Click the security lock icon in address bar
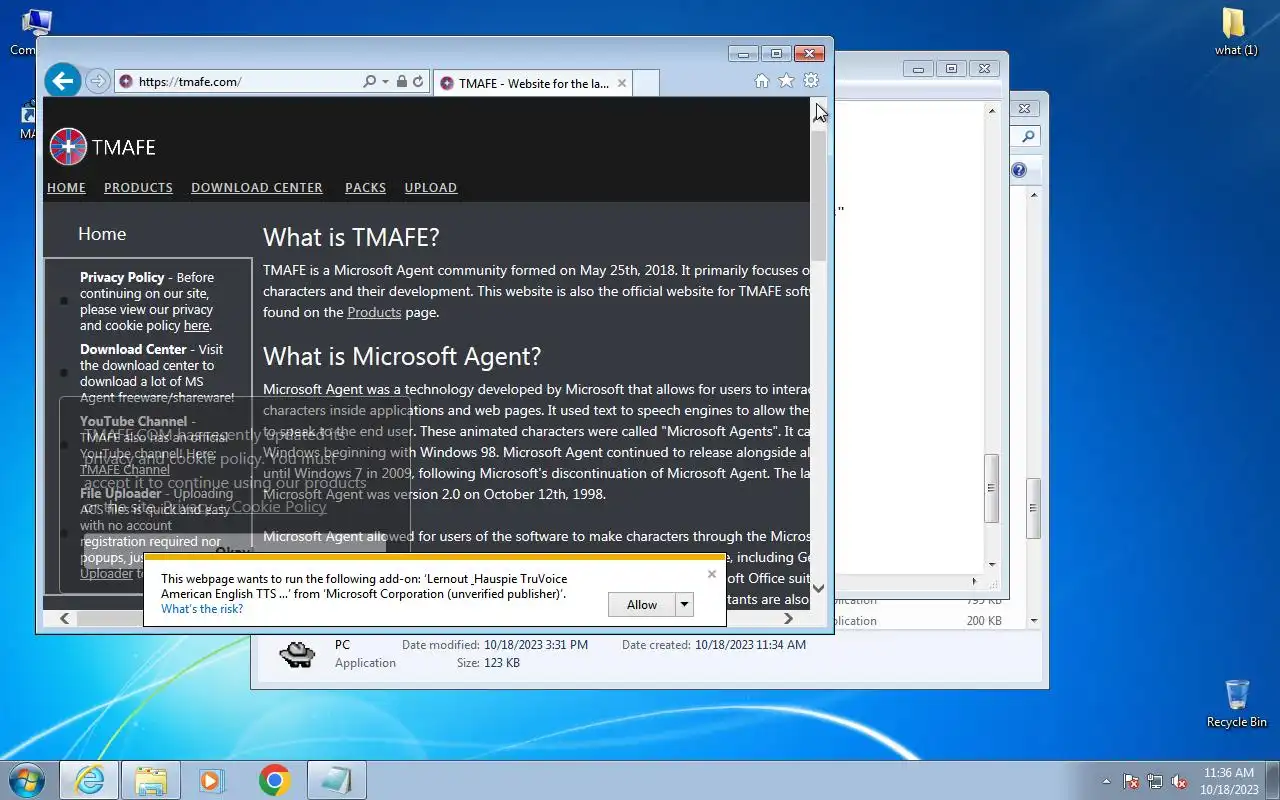This screenshot has height=800, width=1280. tap(401, 82)
